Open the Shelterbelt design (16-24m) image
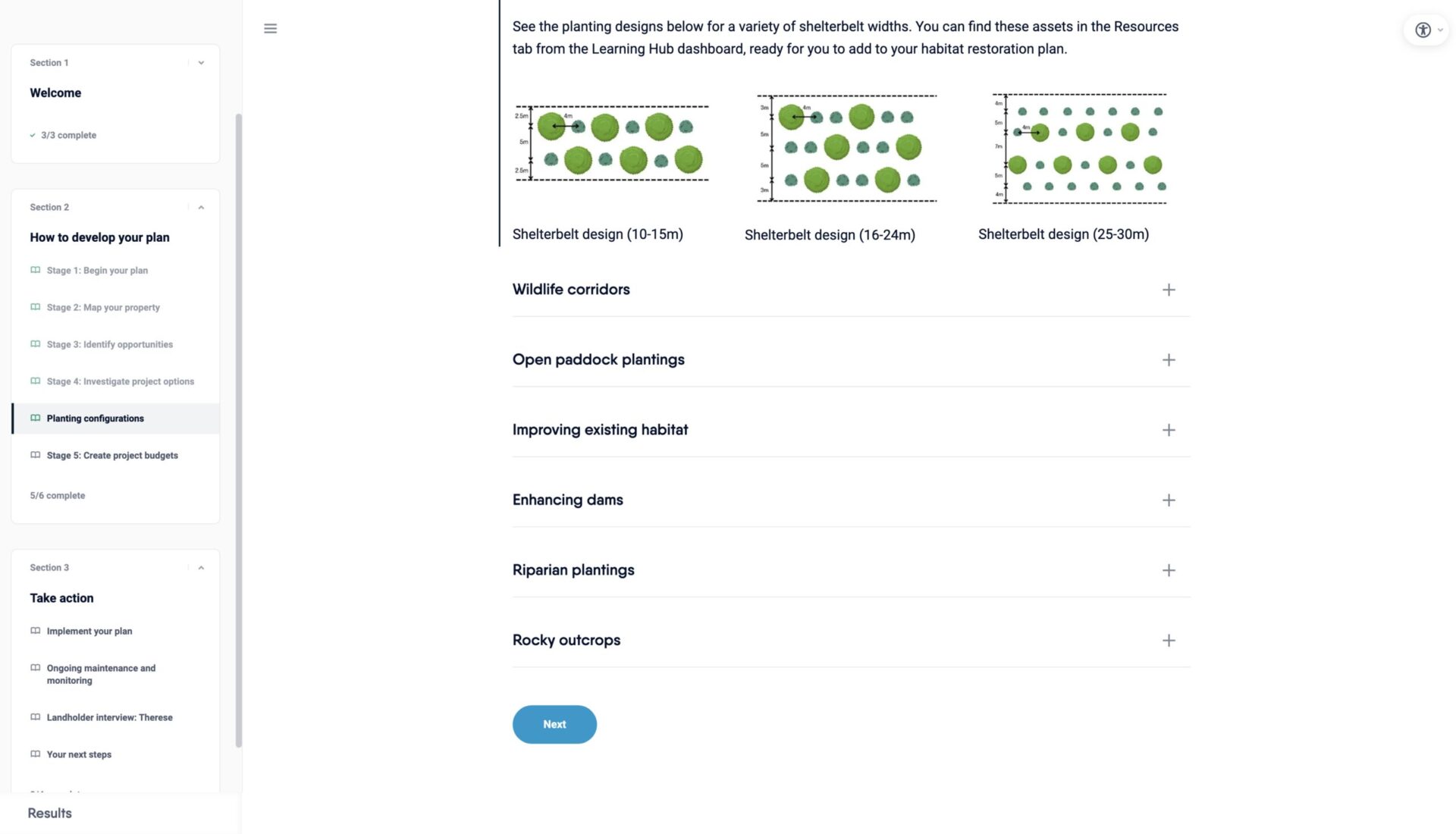Screen dimensions: 1456x834 [x=847, y=149]
